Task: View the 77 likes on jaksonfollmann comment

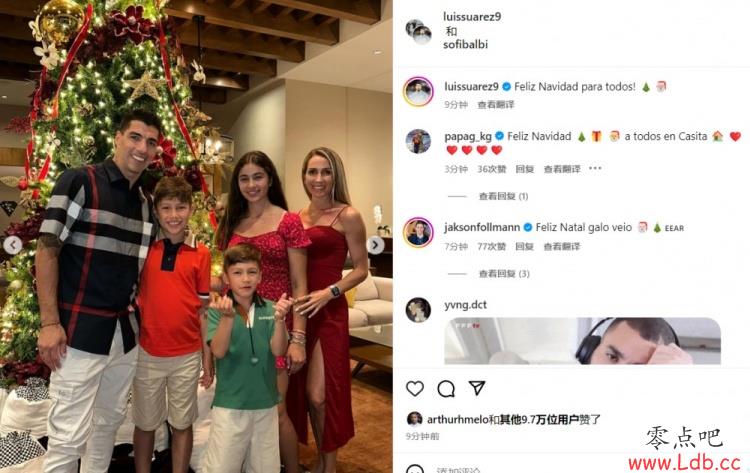Action: pos(491,246)
